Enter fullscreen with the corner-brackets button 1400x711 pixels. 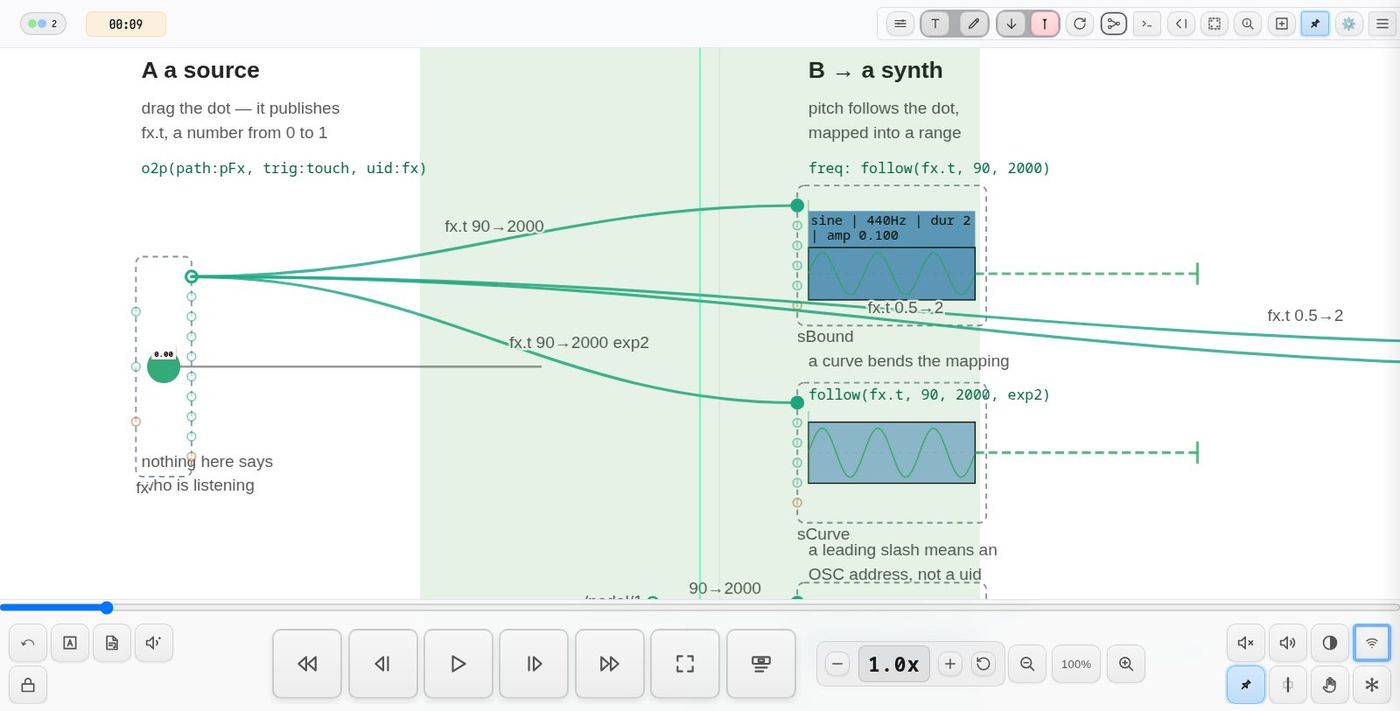point(685,664)
